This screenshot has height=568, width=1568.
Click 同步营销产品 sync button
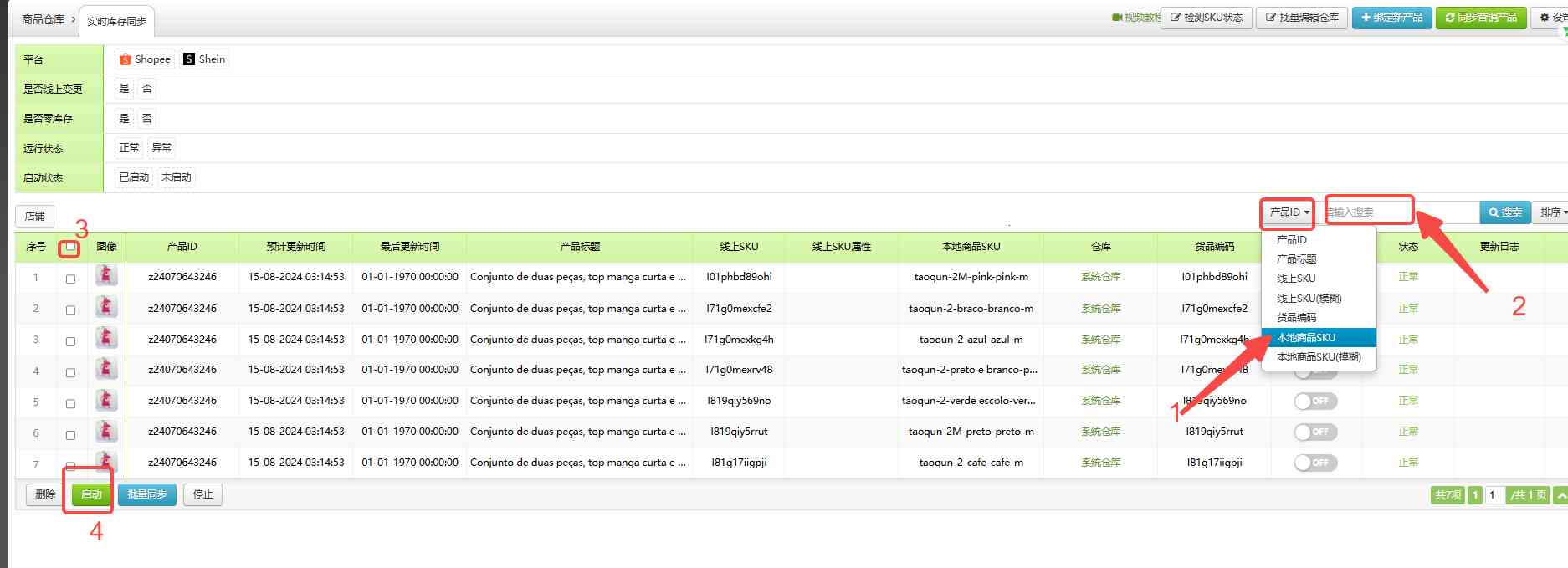point(1480,18)
